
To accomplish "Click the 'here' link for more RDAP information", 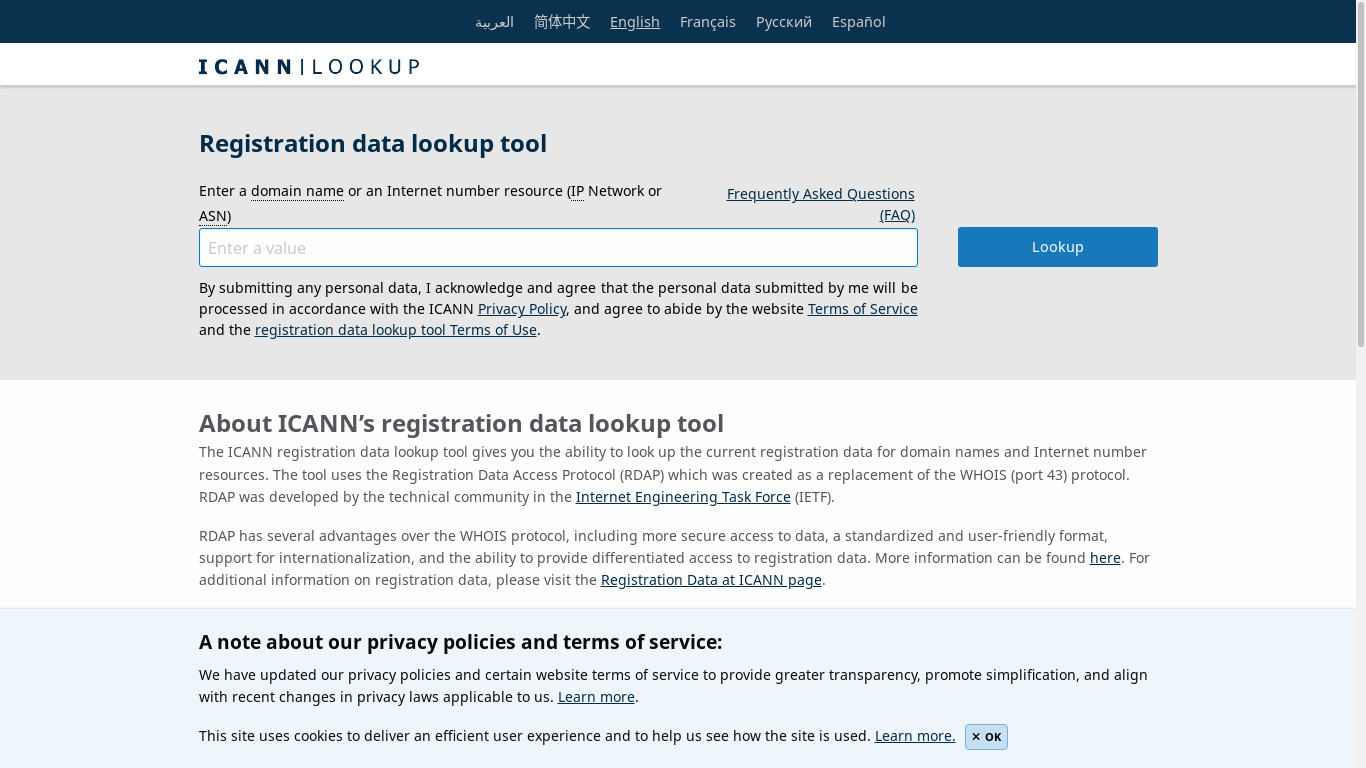I will point(1105,558).
